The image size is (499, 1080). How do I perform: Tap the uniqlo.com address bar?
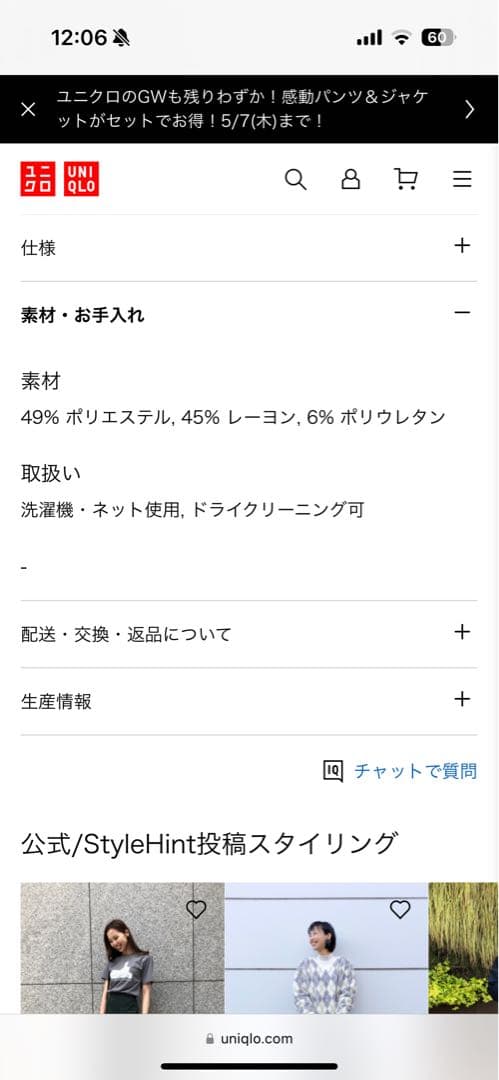pyautogui.click(x=250, y=1039)
